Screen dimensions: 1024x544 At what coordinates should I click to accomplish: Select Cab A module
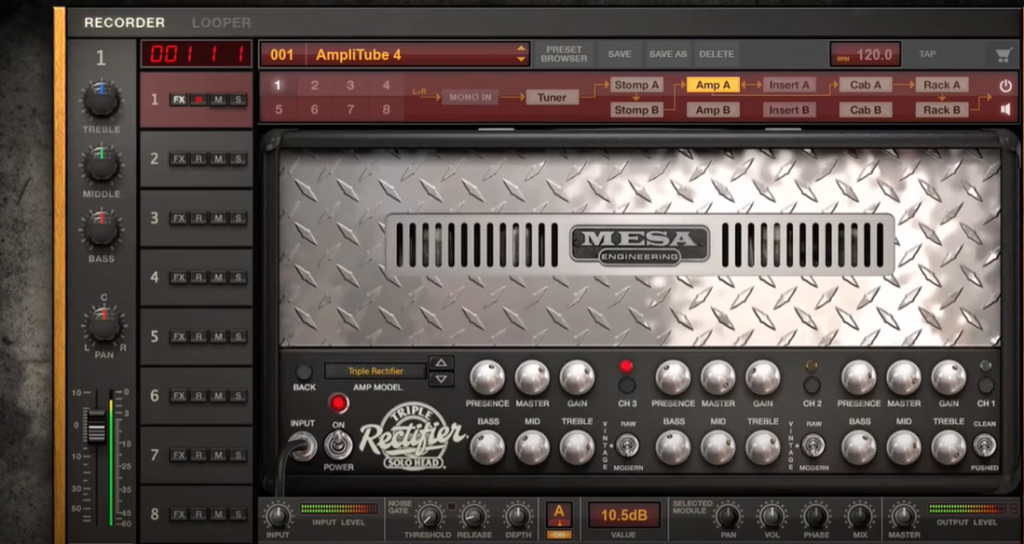click(x=865, y=85)
